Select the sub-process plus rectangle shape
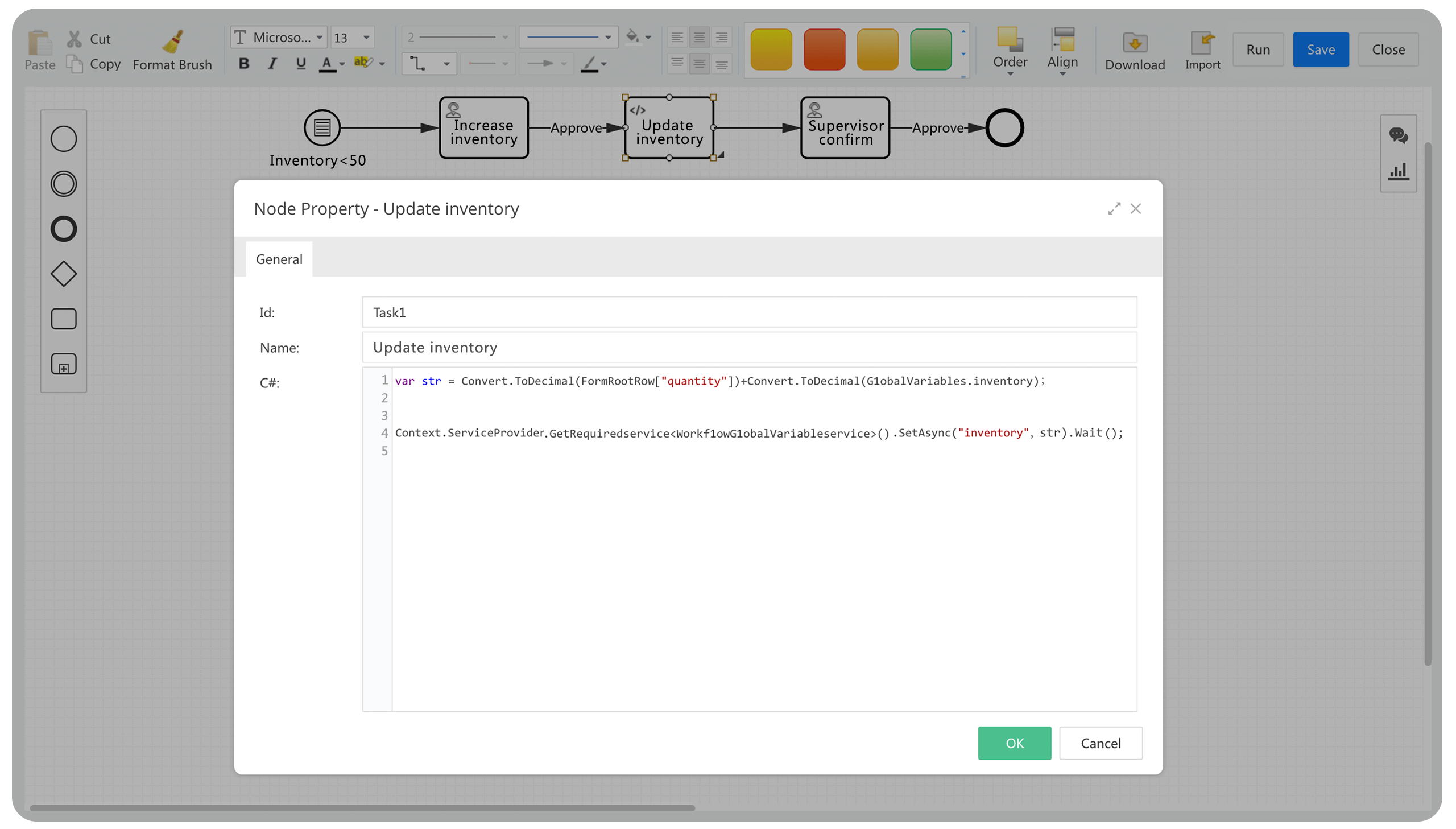The width and height of the screenshot is (1456, 829). [64, 364]
